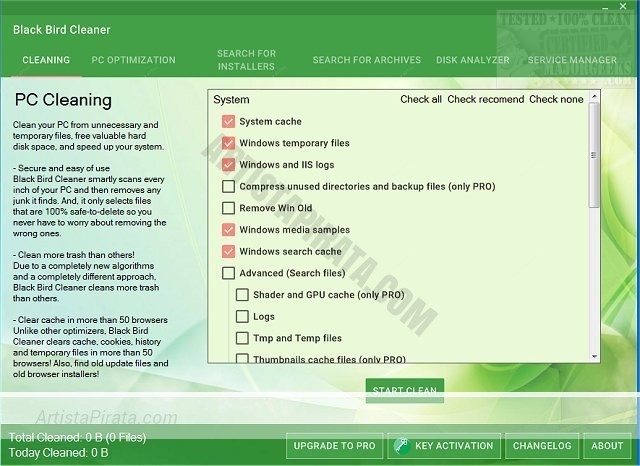
Task: Open the PC Optimization tab
Action: point(133,60)
